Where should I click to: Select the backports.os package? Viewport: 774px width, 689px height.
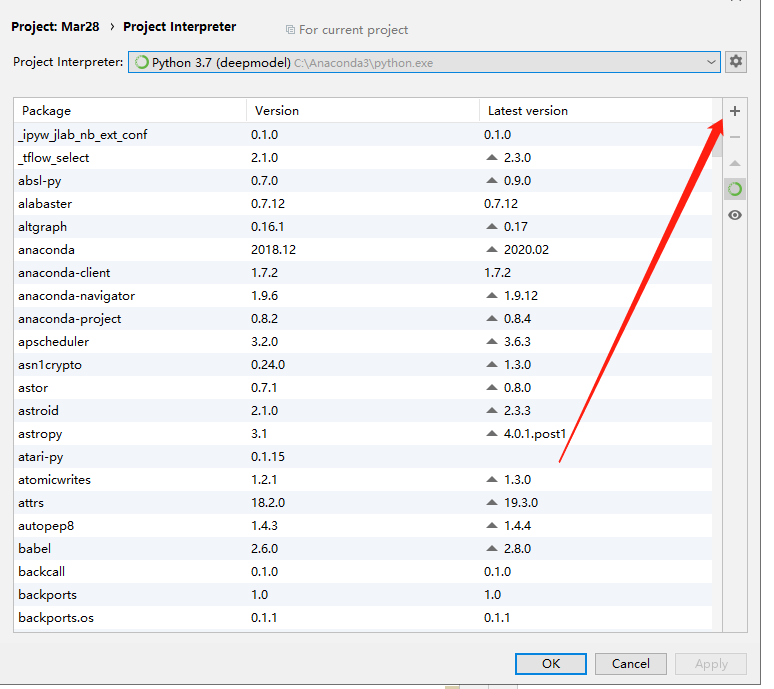[x=363, y=618]
